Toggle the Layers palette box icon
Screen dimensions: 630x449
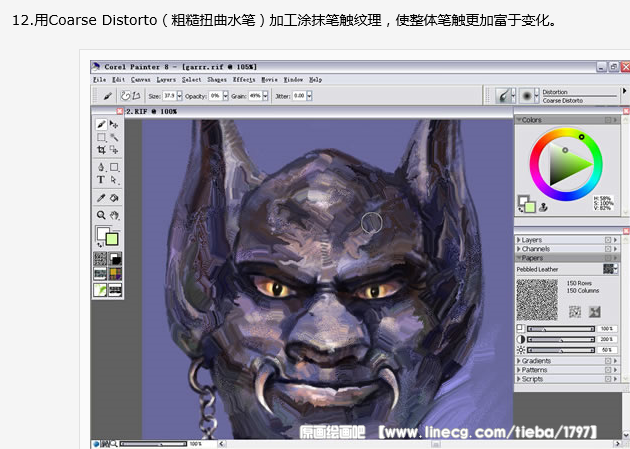pyautogui.click(x=608, y=240)
